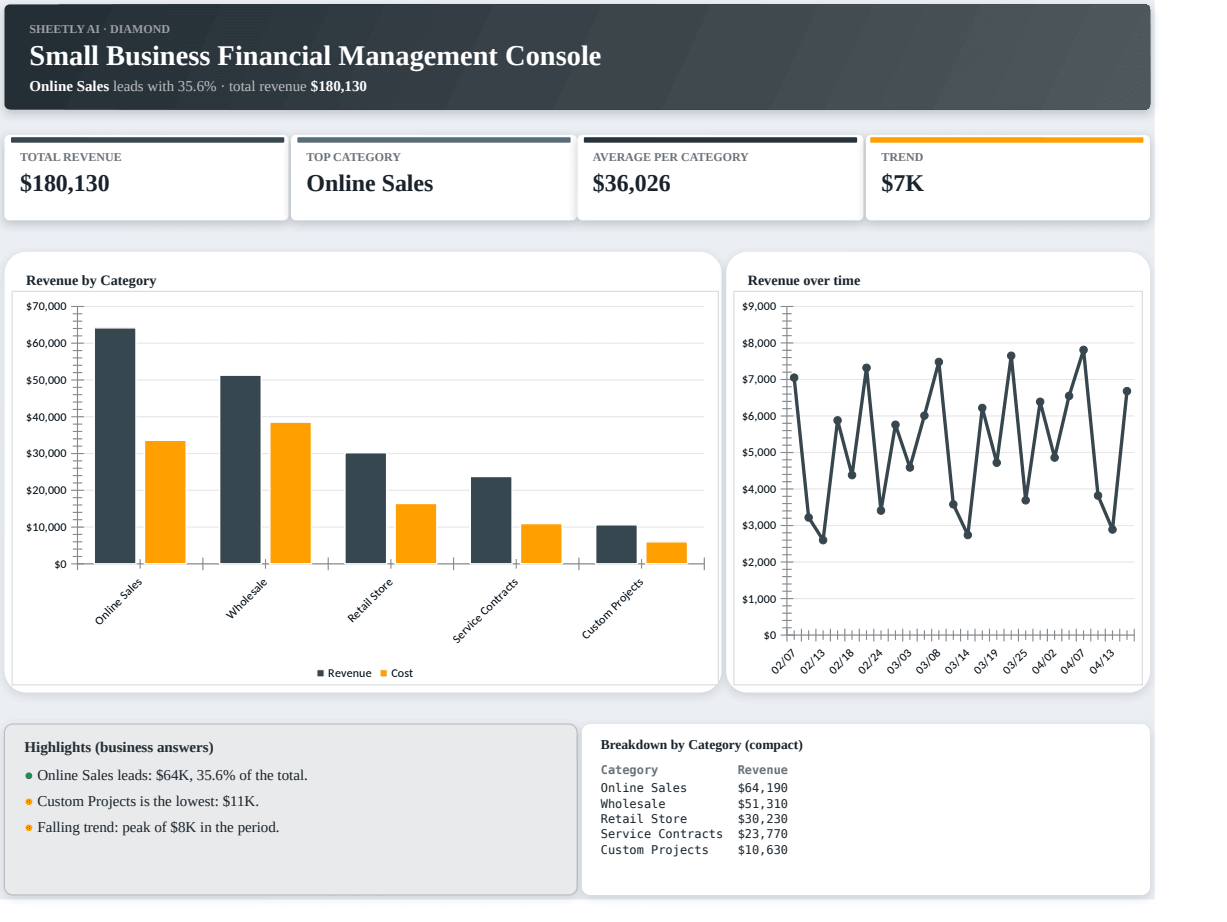Click the Revenue by Category chart title

point(91,281)
